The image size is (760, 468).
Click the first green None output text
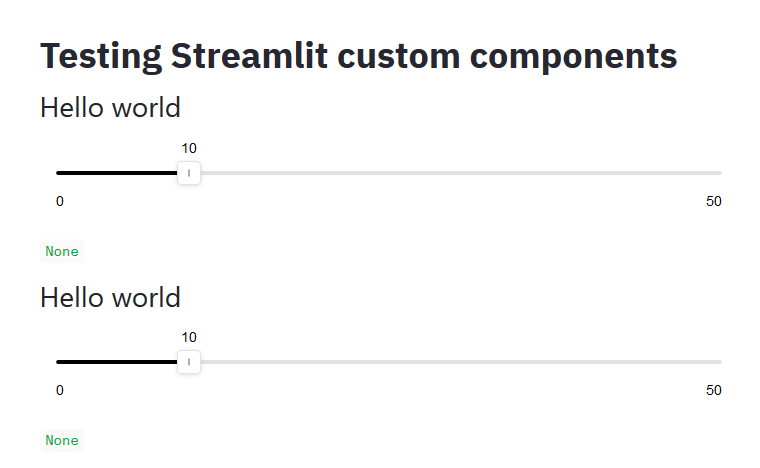[61, 252]
